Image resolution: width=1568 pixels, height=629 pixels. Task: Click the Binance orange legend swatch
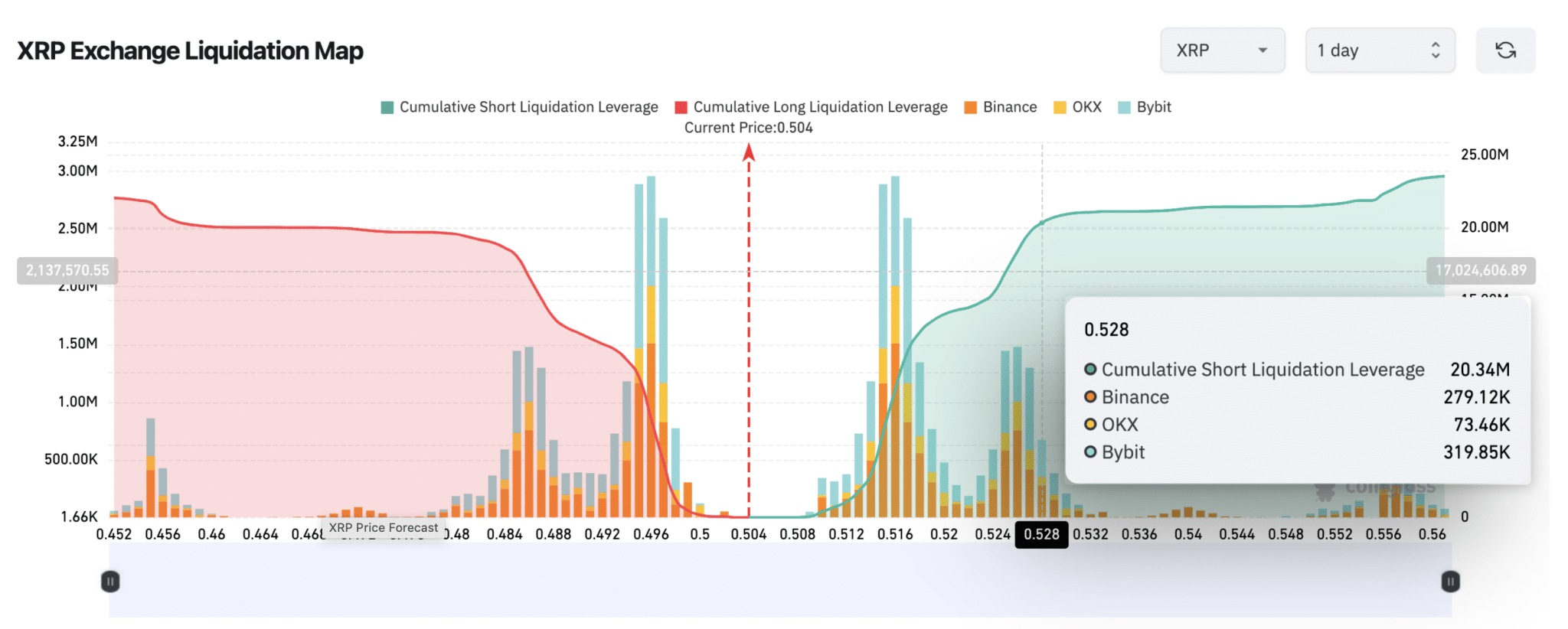pos(971,108)
